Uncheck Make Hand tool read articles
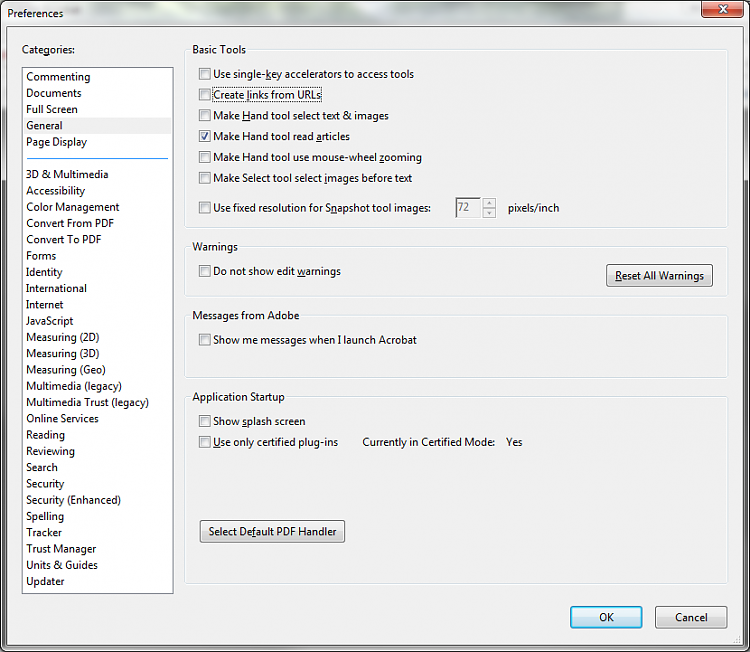 click(205, 136)
